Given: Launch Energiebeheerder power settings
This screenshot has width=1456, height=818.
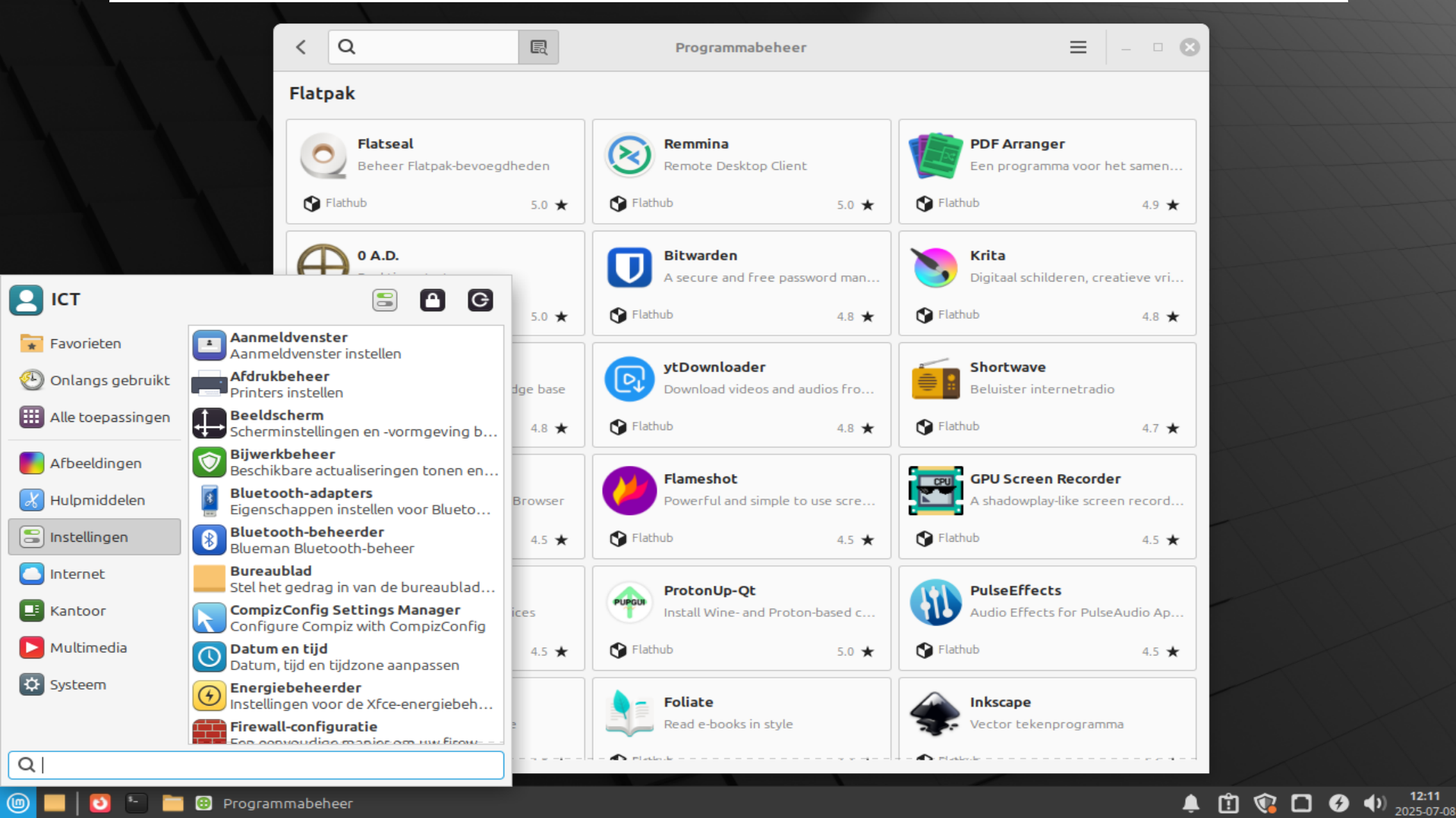Looking at the screenshot, I should 346,696.
